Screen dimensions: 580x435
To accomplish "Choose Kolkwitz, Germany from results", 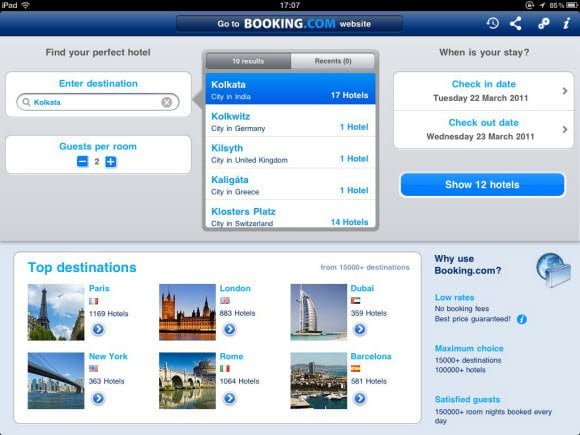I will [x=290, y=121].
